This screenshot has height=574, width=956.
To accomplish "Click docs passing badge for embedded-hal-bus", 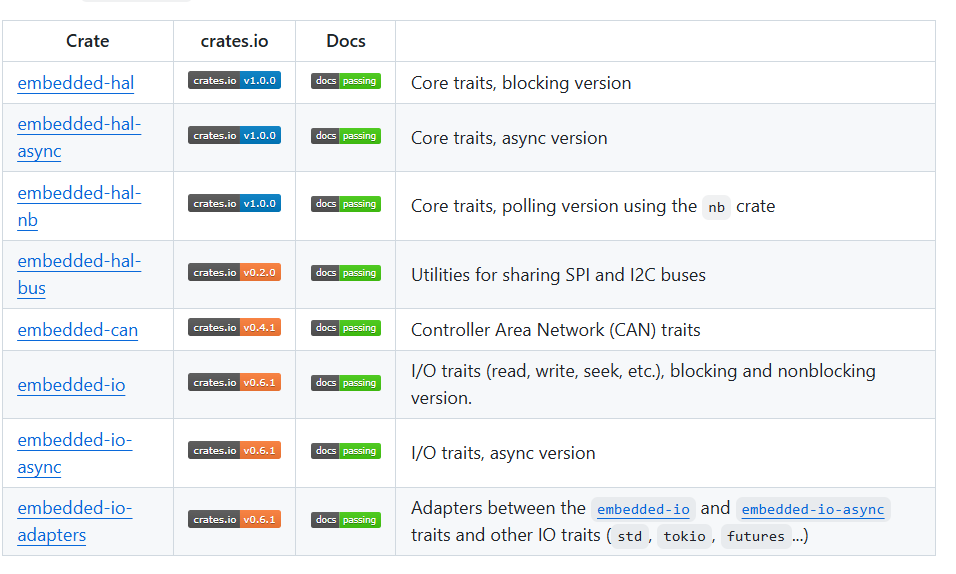I will tap(346, 273).
